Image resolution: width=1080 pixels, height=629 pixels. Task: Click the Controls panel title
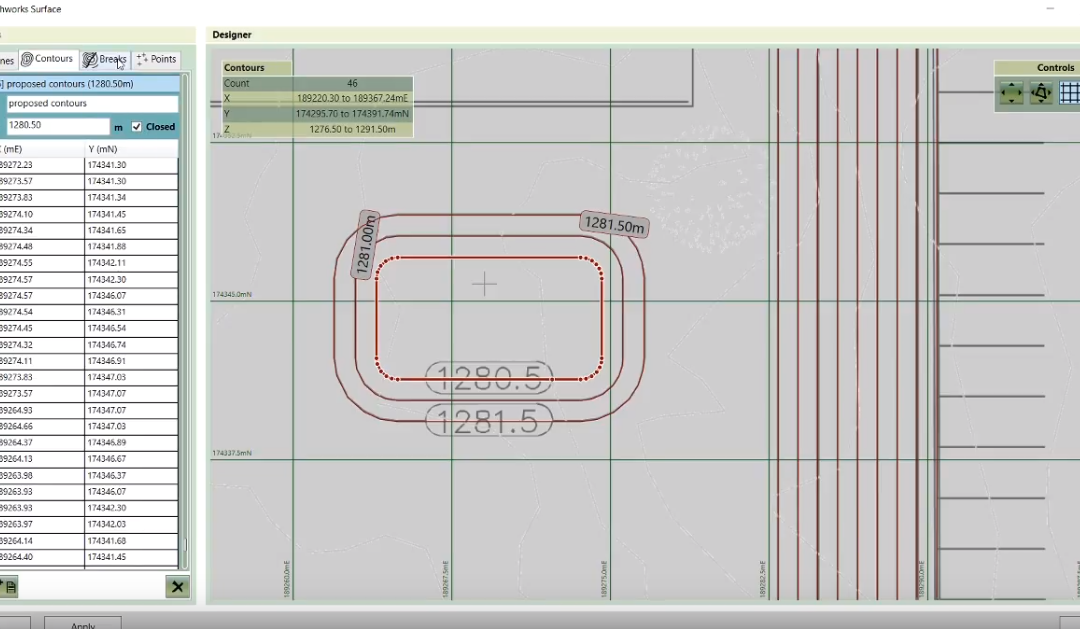(x=1055, y=68)
